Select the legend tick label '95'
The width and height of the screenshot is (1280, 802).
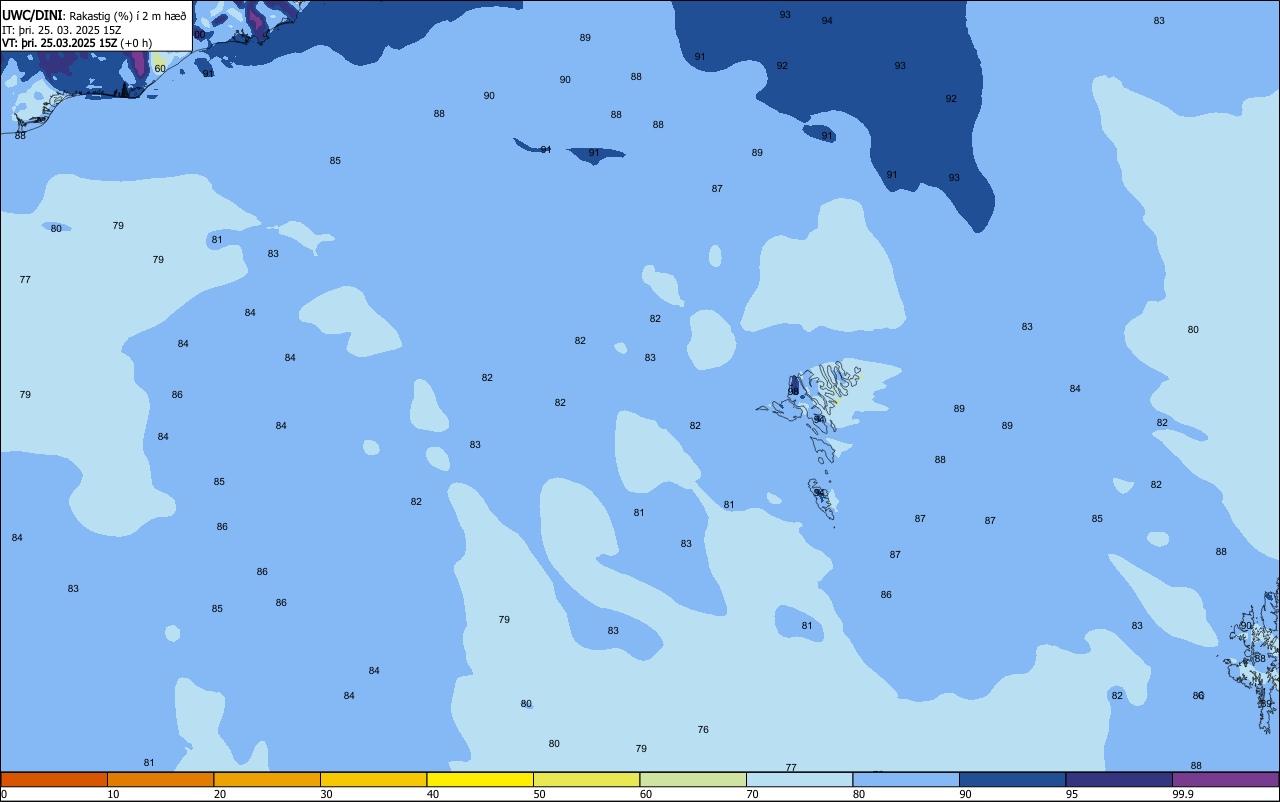tap(1072, 794)
